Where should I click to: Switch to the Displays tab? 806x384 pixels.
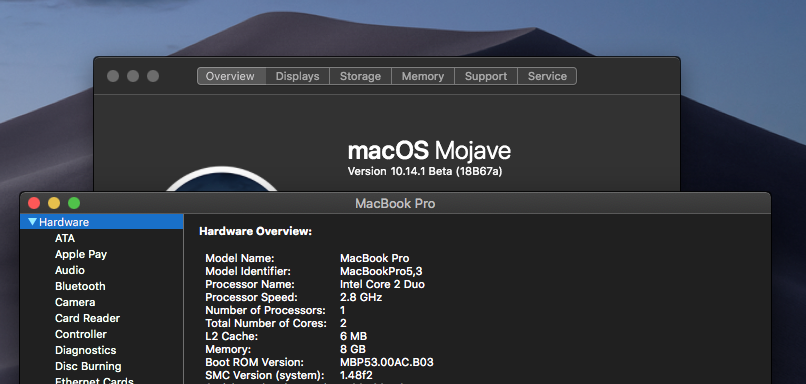click(x=297, y=76)
